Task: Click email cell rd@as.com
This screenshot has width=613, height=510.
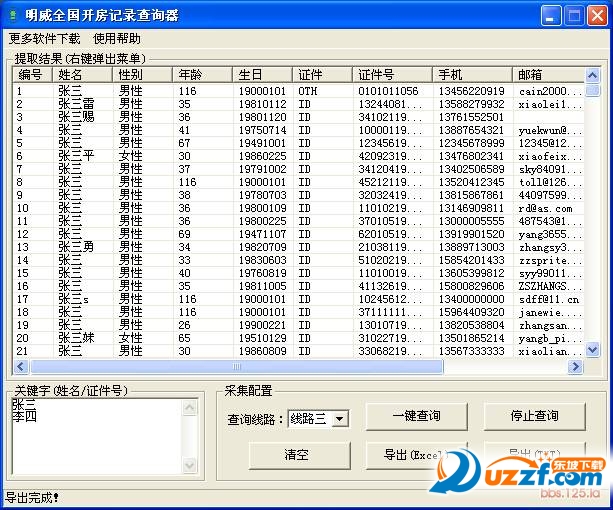Action: tap(545, 208)
